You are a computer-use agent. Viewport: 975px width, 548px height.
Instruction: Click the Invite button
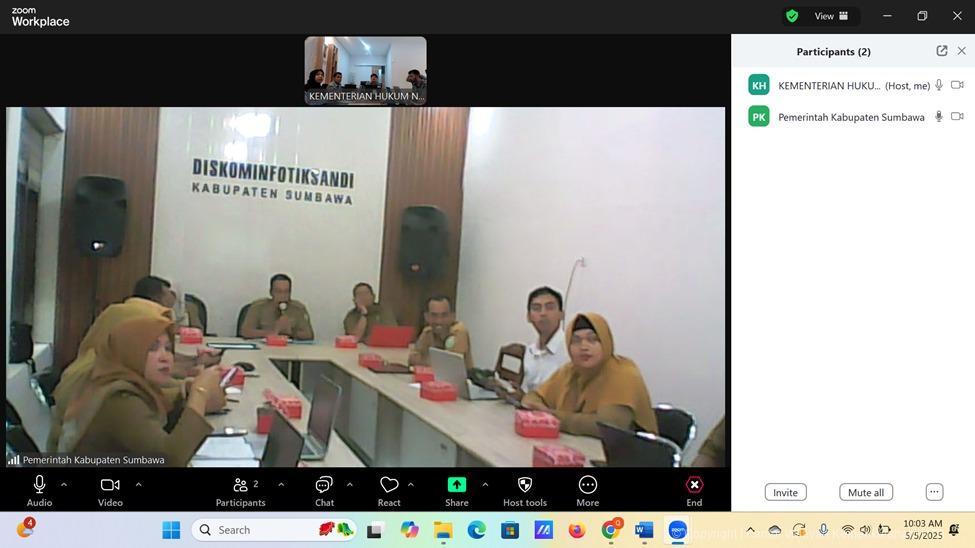pos(785,492)
